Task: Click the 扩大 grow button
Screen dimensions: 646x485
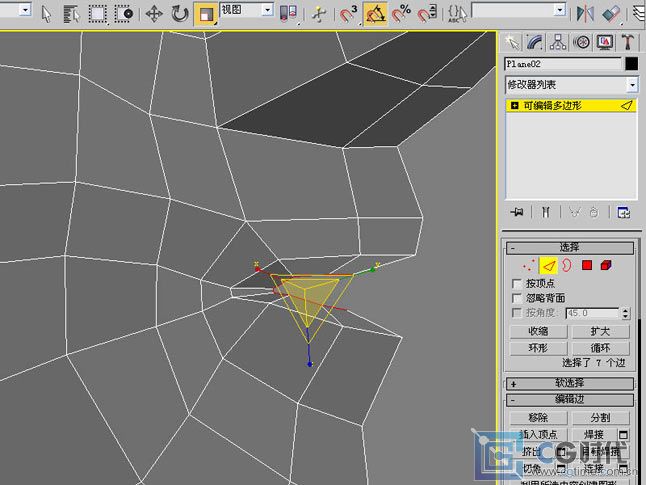Action: click(x=600, y=332)
